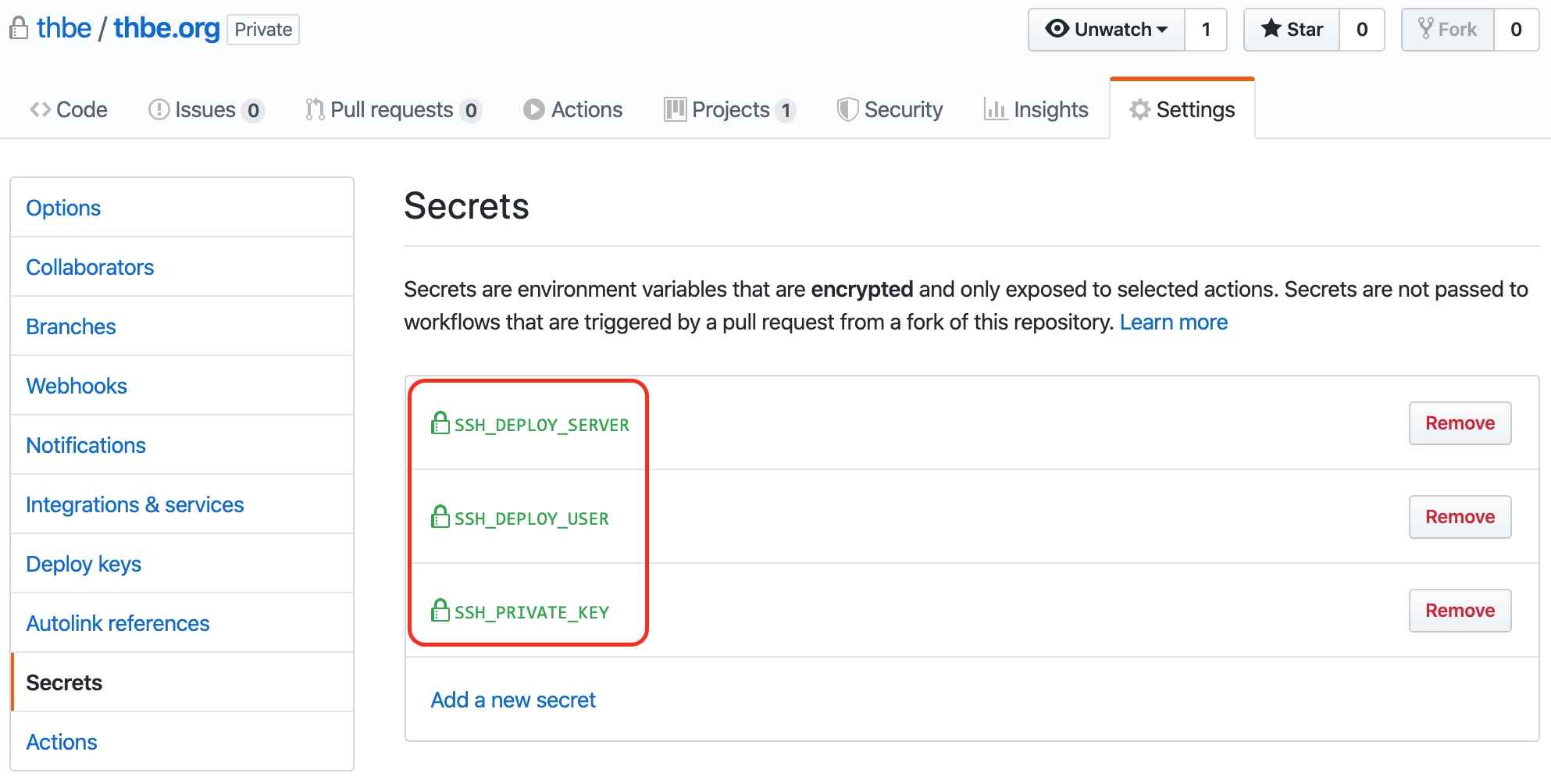Viewport: 1551px width, 784px height.
Task: Open the Unwatch dropdown arrow
Action: click(x=1163, y=29)
